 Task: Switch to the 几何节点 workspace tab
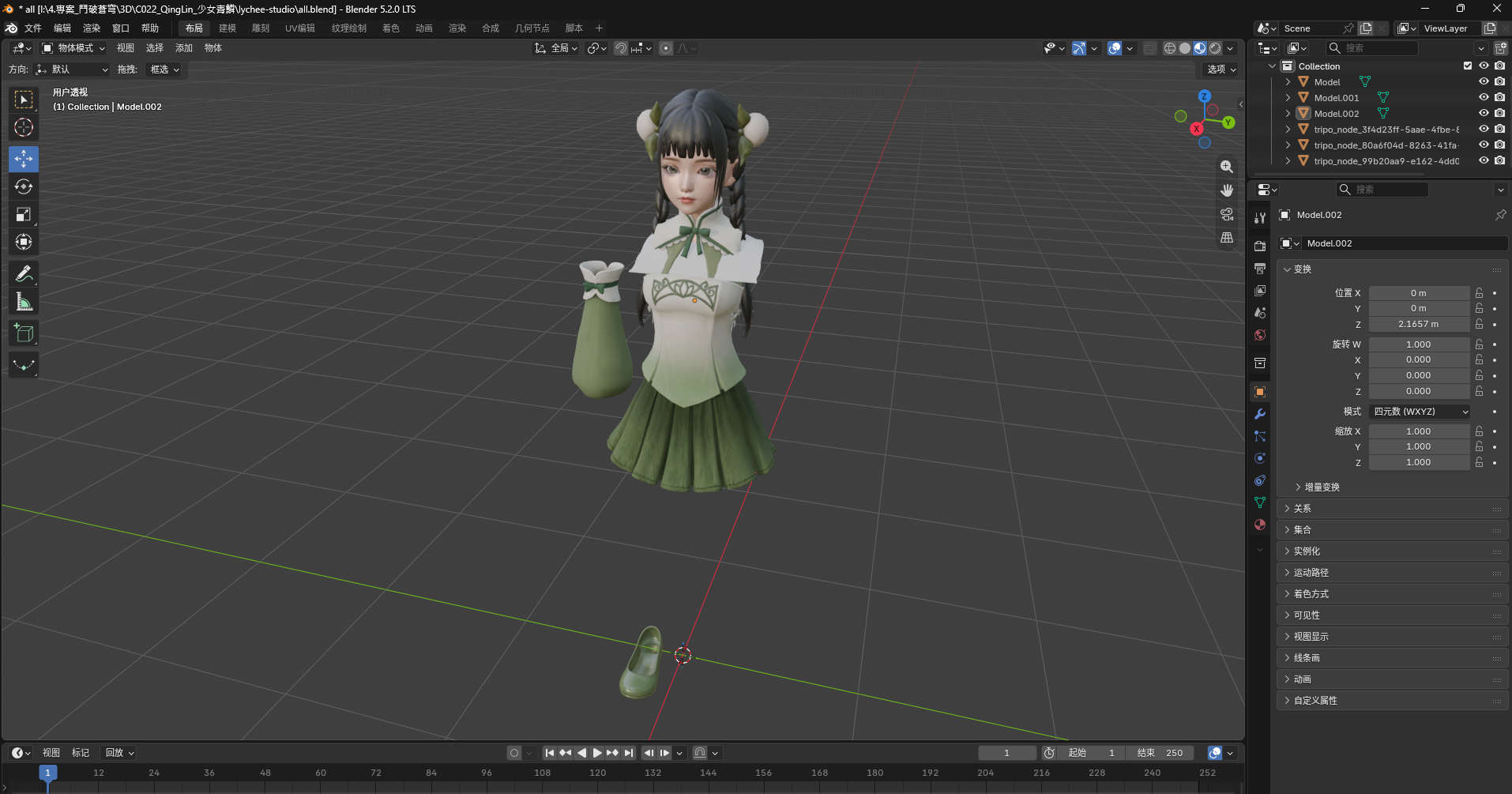(532, 28)
